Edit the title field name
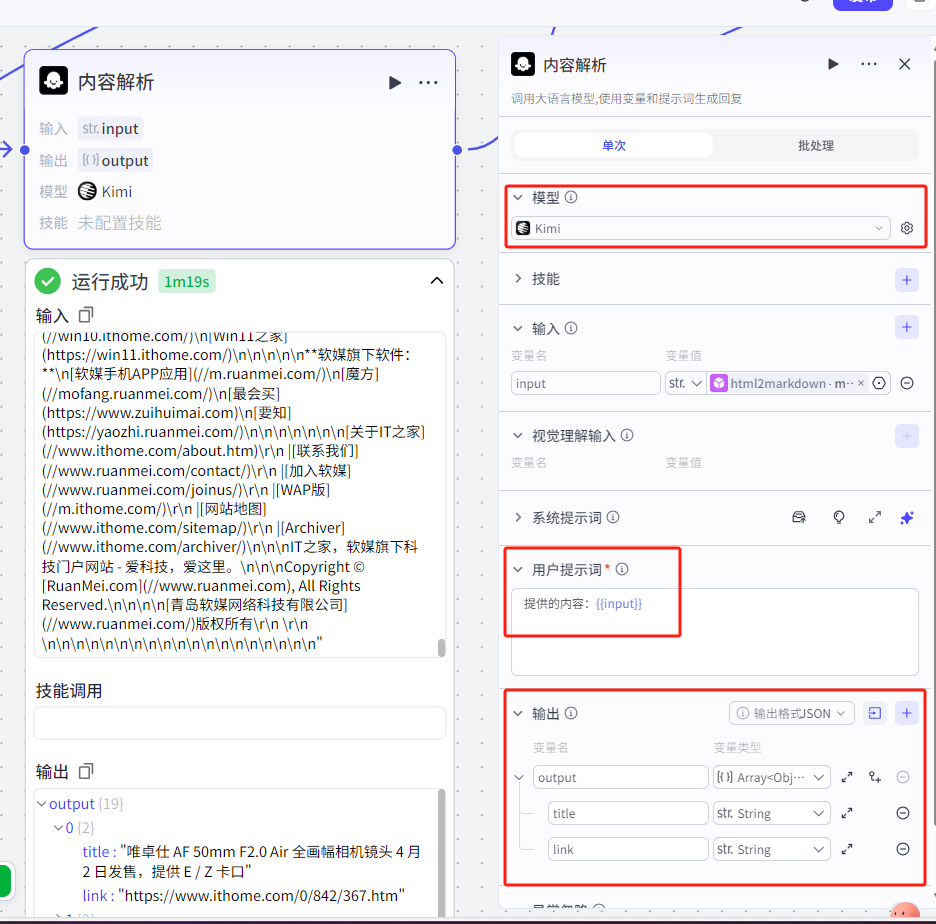The image size is (936, 924). (628, 813)
